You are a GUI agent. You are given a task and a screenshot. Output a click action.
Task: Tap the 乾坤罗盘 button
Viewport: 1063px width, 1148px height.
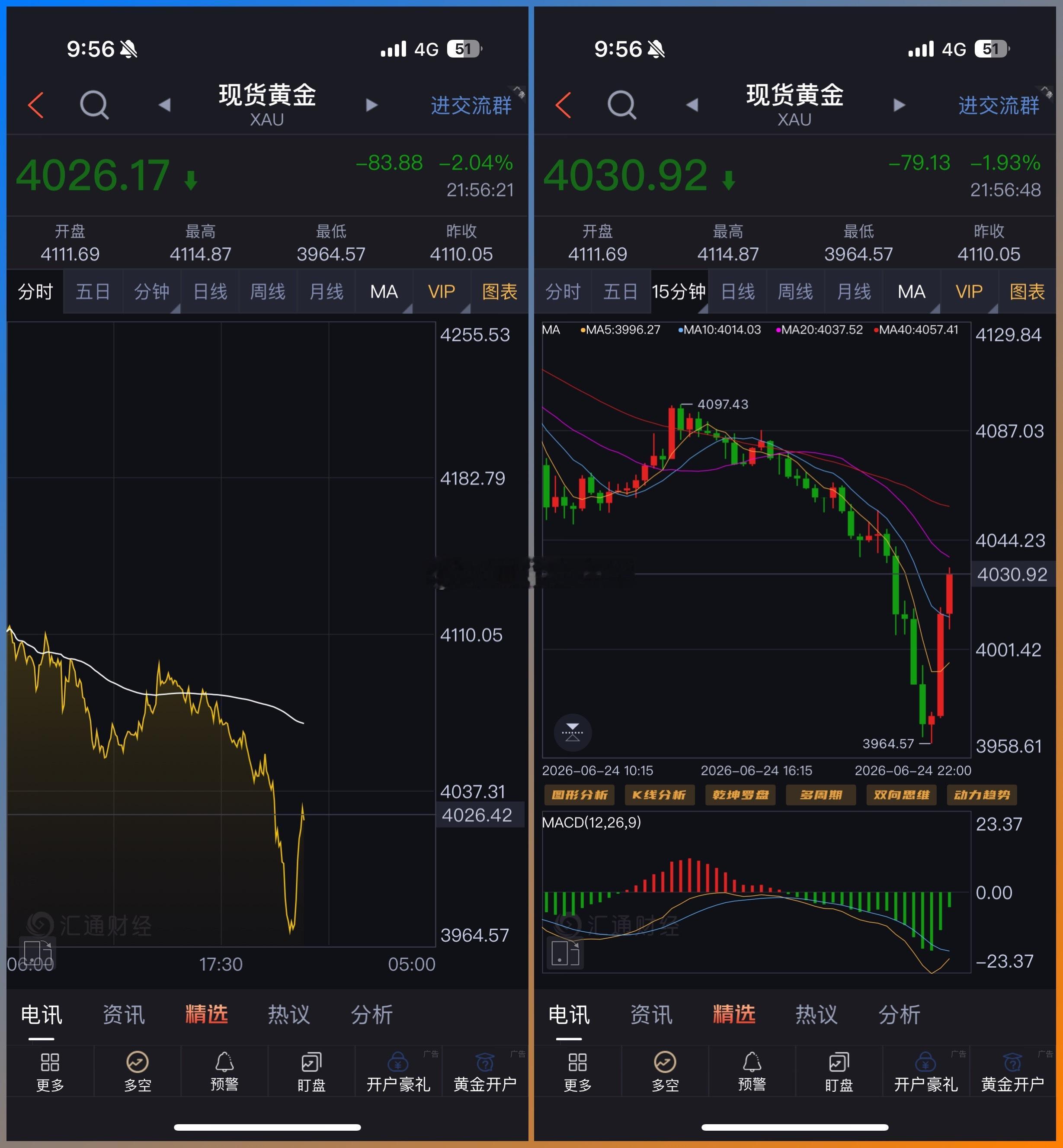740,795
